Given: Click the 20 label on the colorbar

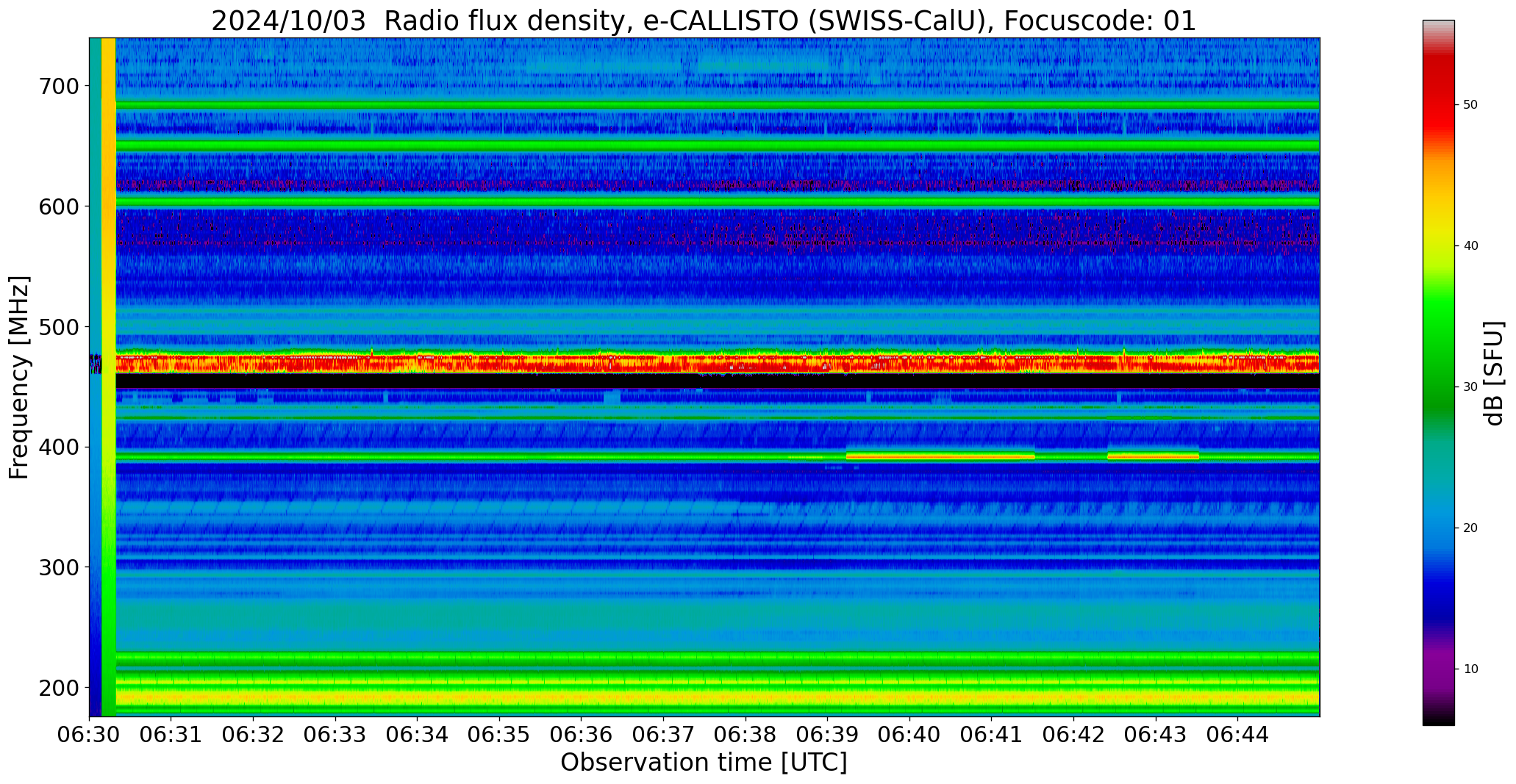Looking at the screenshot, I should pos(1470,528).
